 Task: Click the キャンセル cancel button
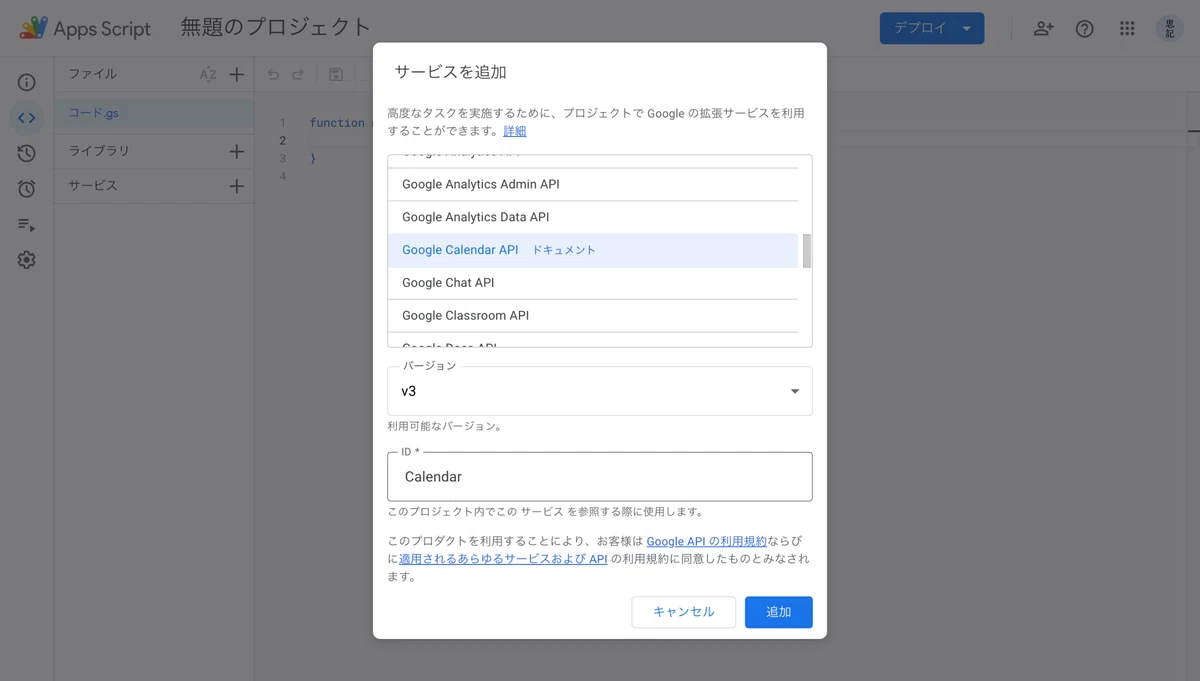tap(684, 612)
